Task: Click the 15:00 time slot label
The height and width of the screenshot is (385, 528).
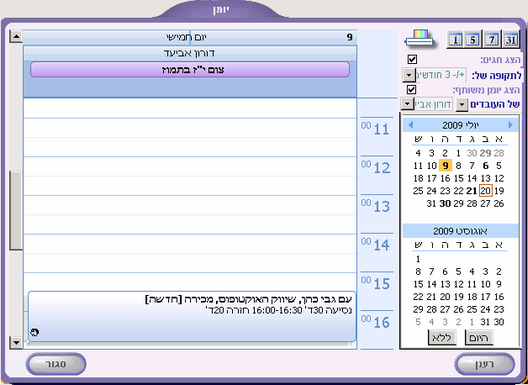Action: click(x=375, y=284)
